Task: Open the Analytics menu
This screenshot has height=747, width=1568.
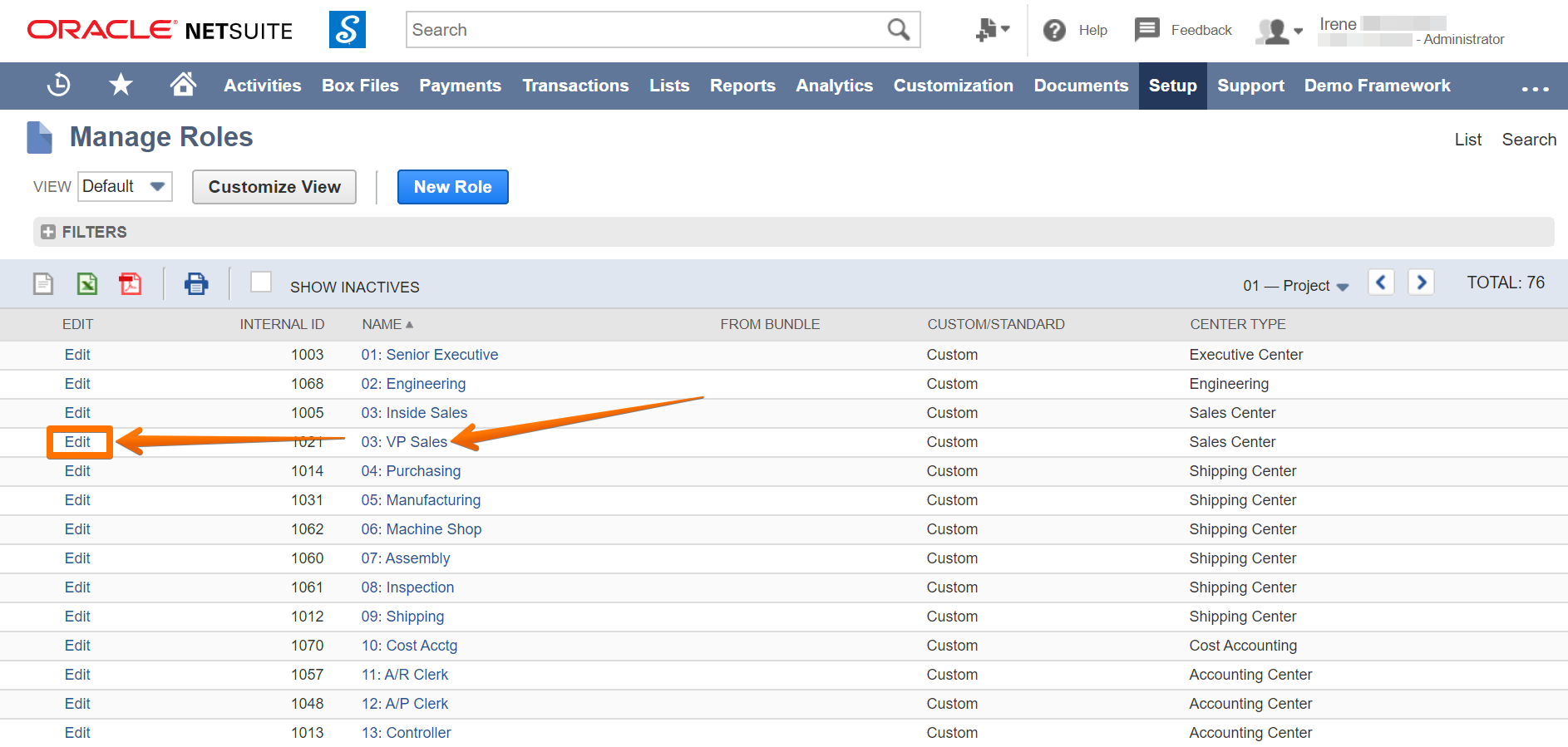Action: (834, 86)
